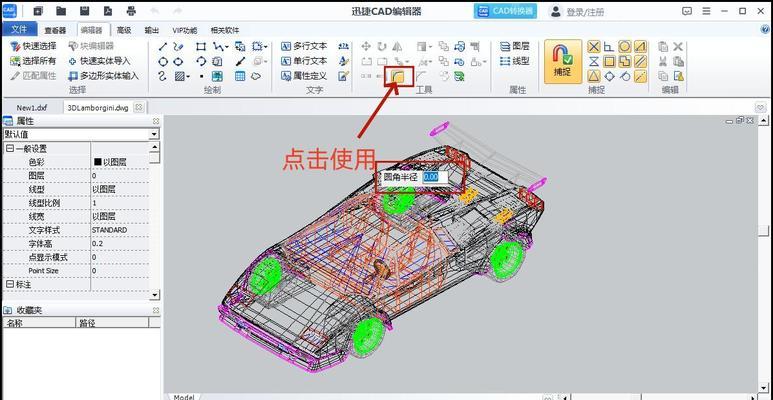Switch to the 高级 tab
The image size is (773, 400).
click(124, 30)
